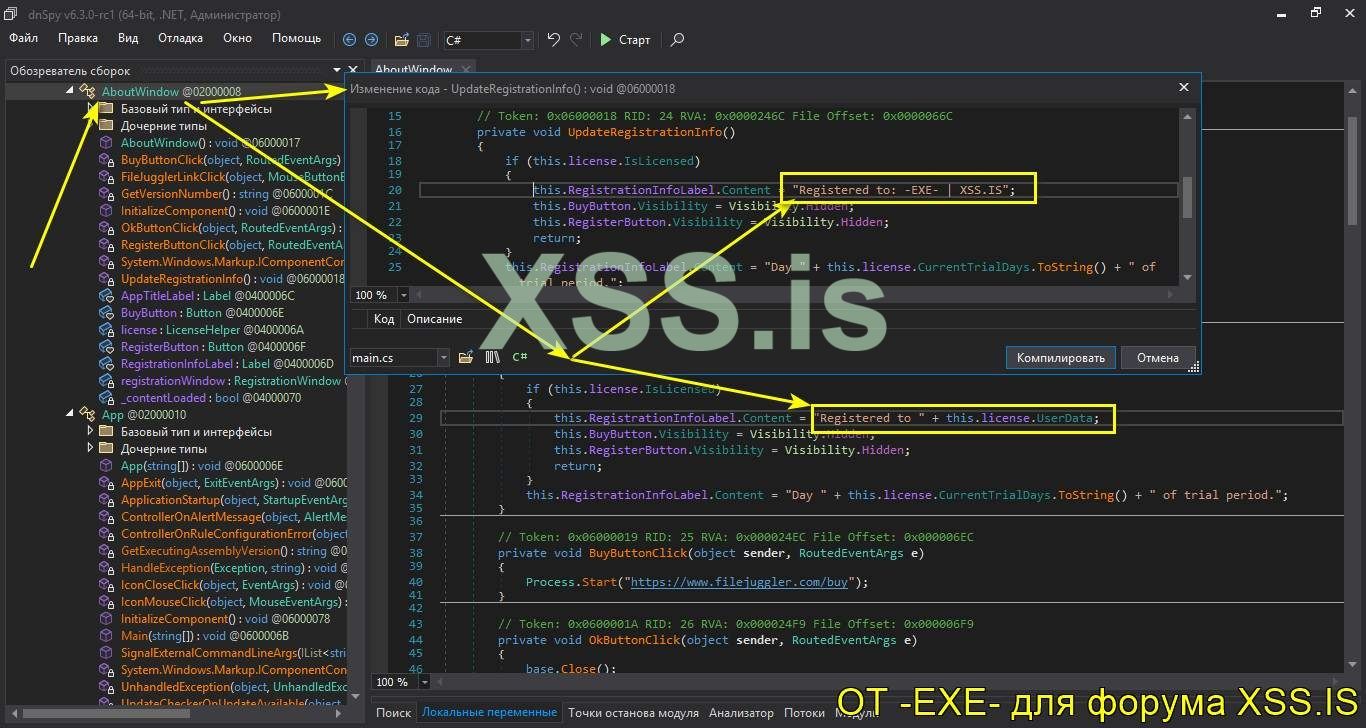Click the Open file folder icon in toolbar
Image resolution: width=1366 pixels, height=728 pixels.
[x=401, y=40]
